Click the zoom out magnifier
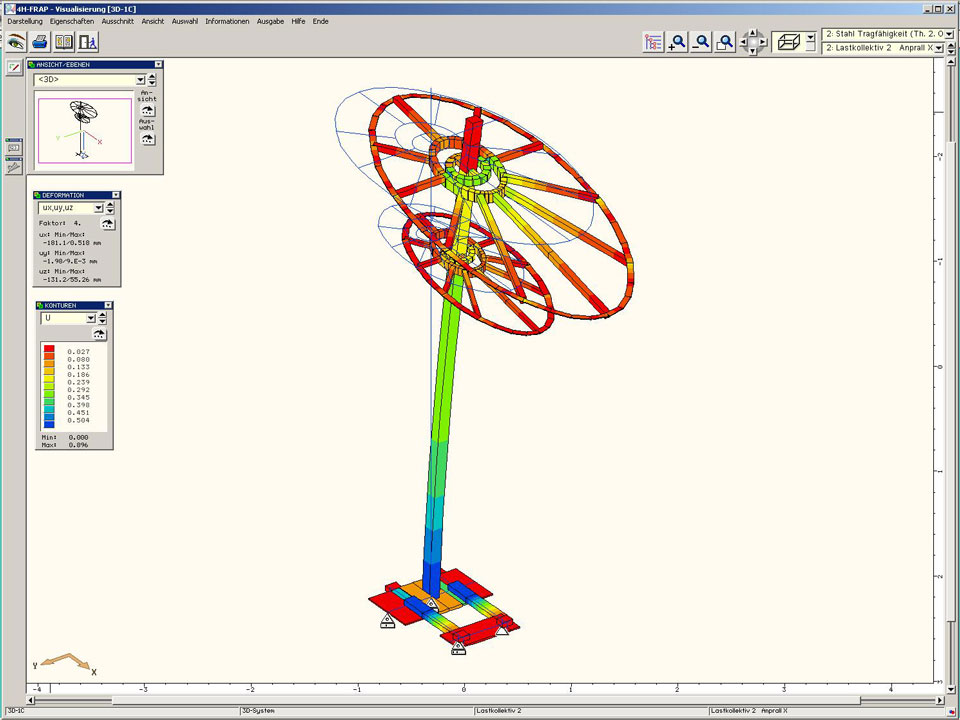 (702, 42)
